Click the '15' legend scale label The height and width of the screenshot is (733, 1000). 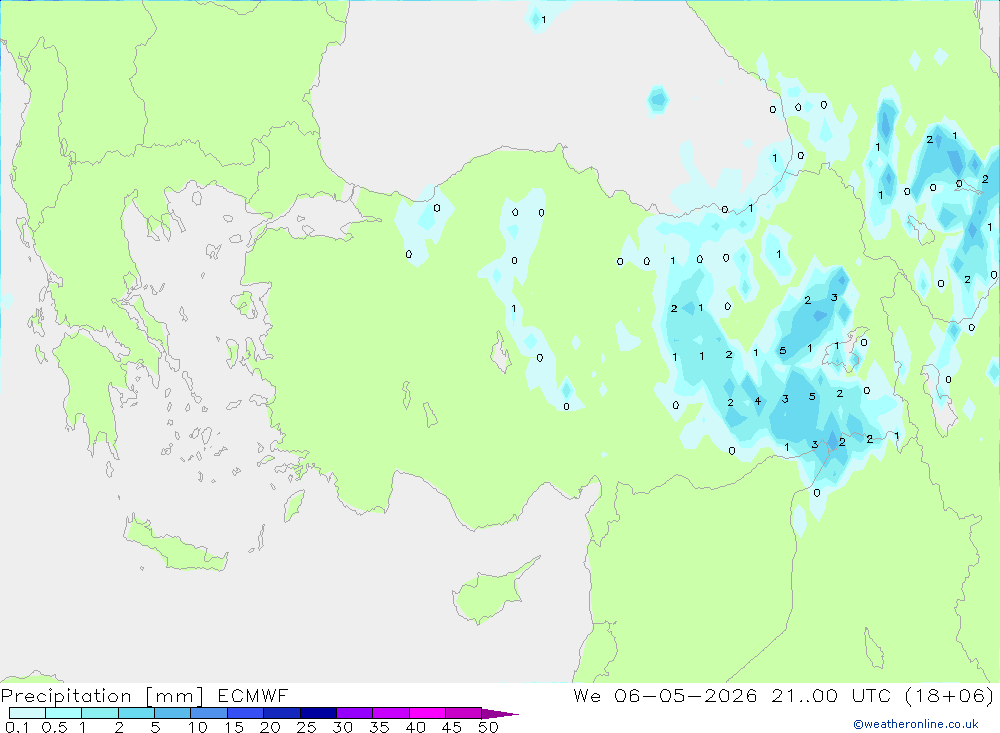coord(234,727)
